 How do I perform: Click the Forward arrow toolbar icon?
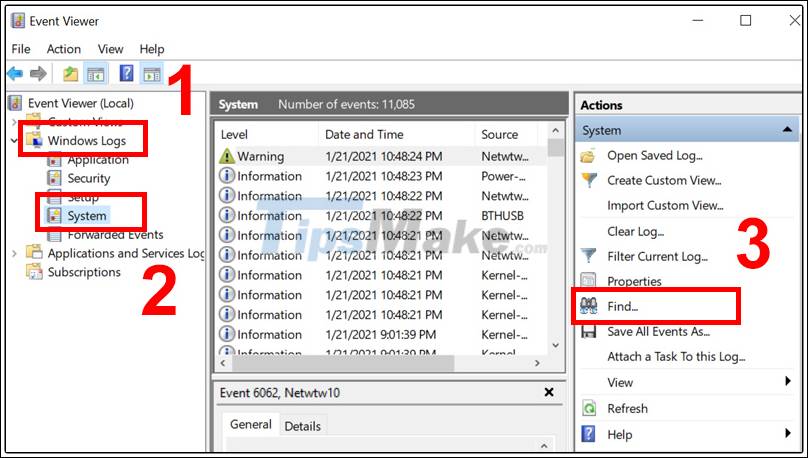[x=38, y=74]
